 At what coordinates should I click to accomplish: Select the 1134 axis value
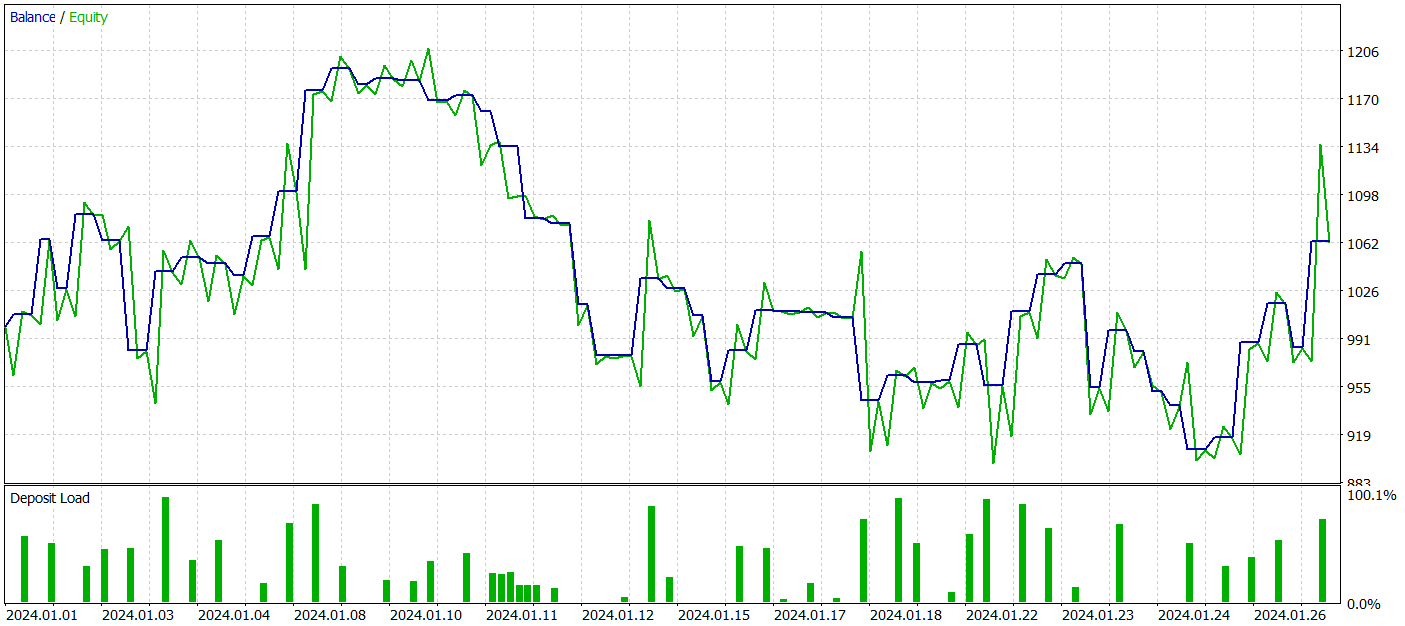coord(1362,148)
